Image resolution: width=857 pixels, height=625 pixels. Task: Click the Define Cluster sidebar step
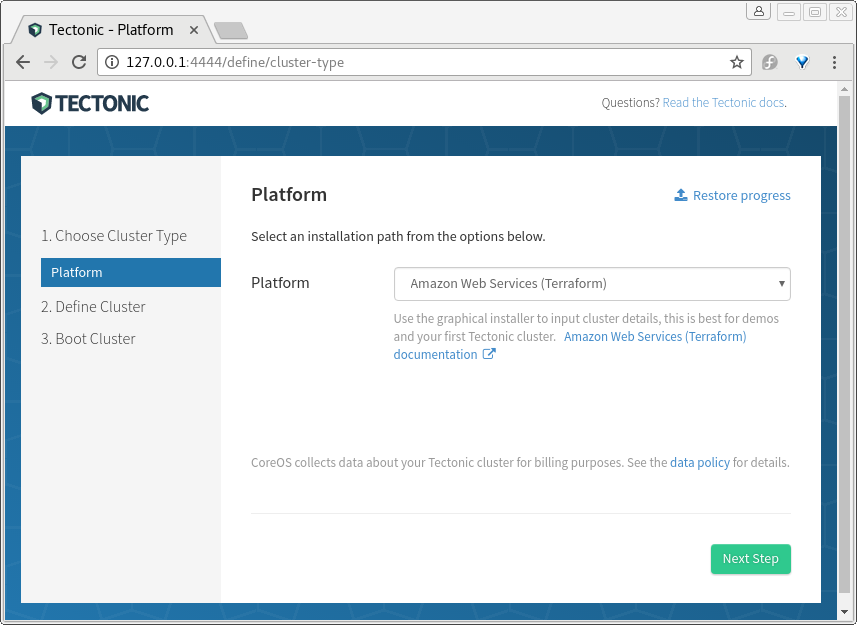tap(100, 306)
